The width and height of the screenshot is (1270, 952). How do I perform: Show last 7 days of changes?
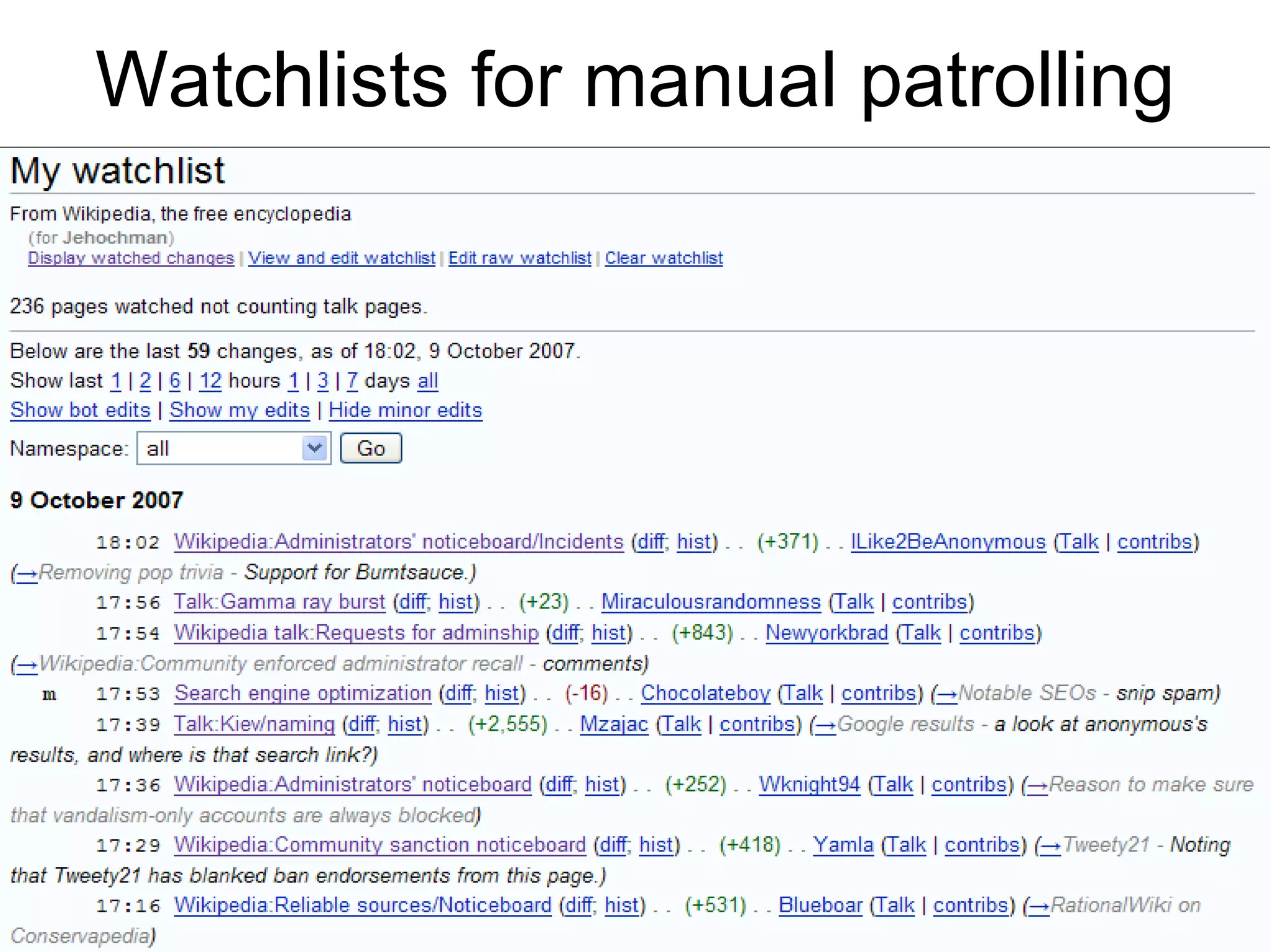pos(352,381)
